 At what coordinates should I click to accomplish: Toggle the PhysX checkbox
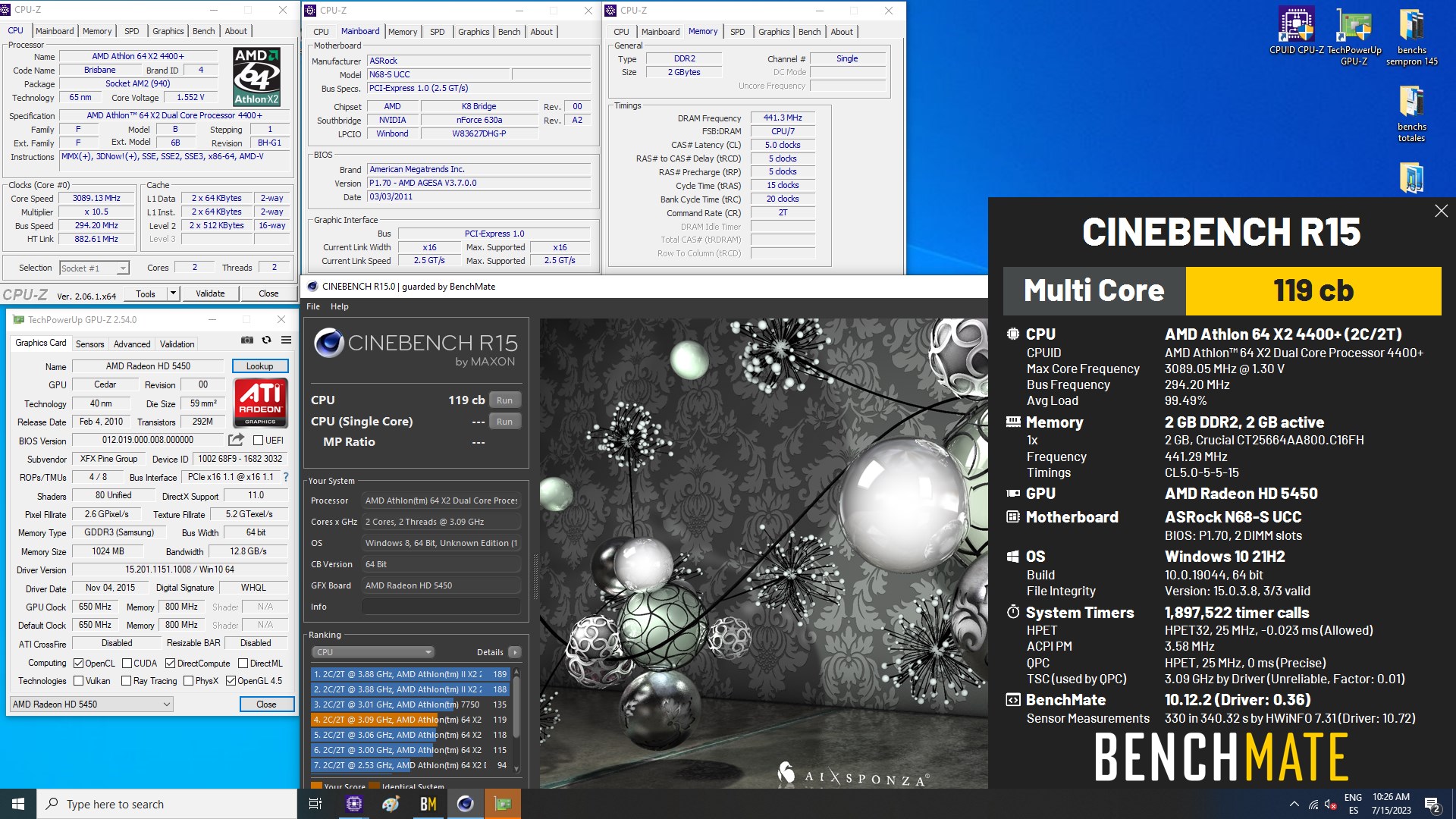coord(188,681)
